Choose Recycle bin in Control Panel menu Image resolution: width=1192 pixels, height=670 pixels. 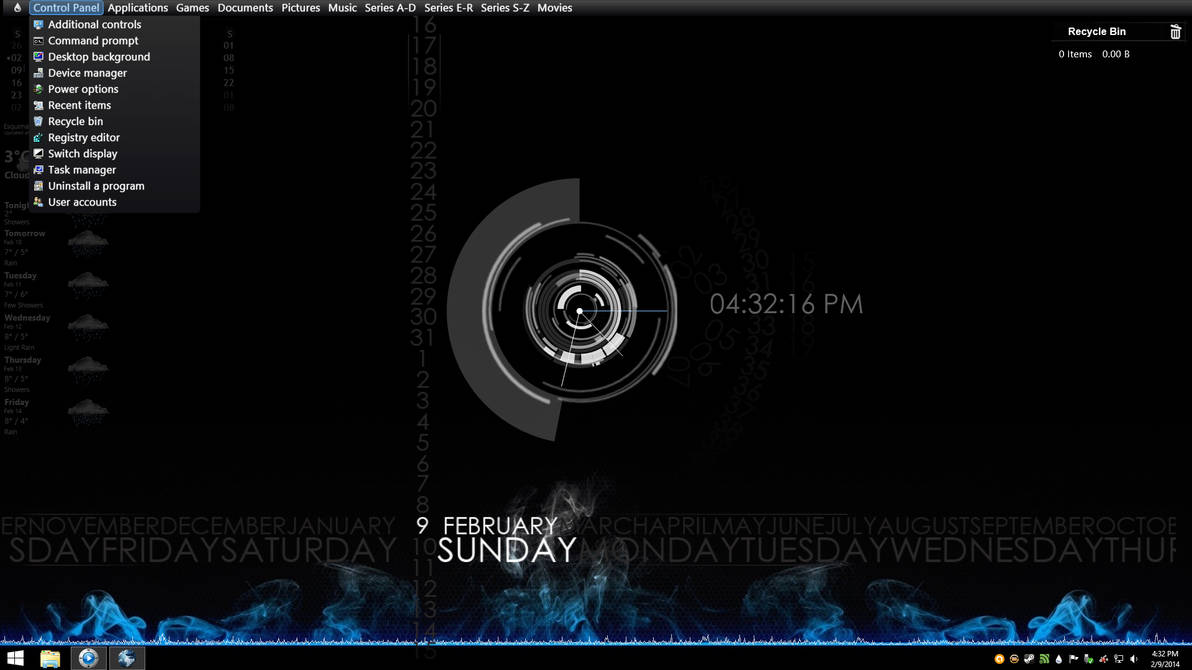coord(114,121)
